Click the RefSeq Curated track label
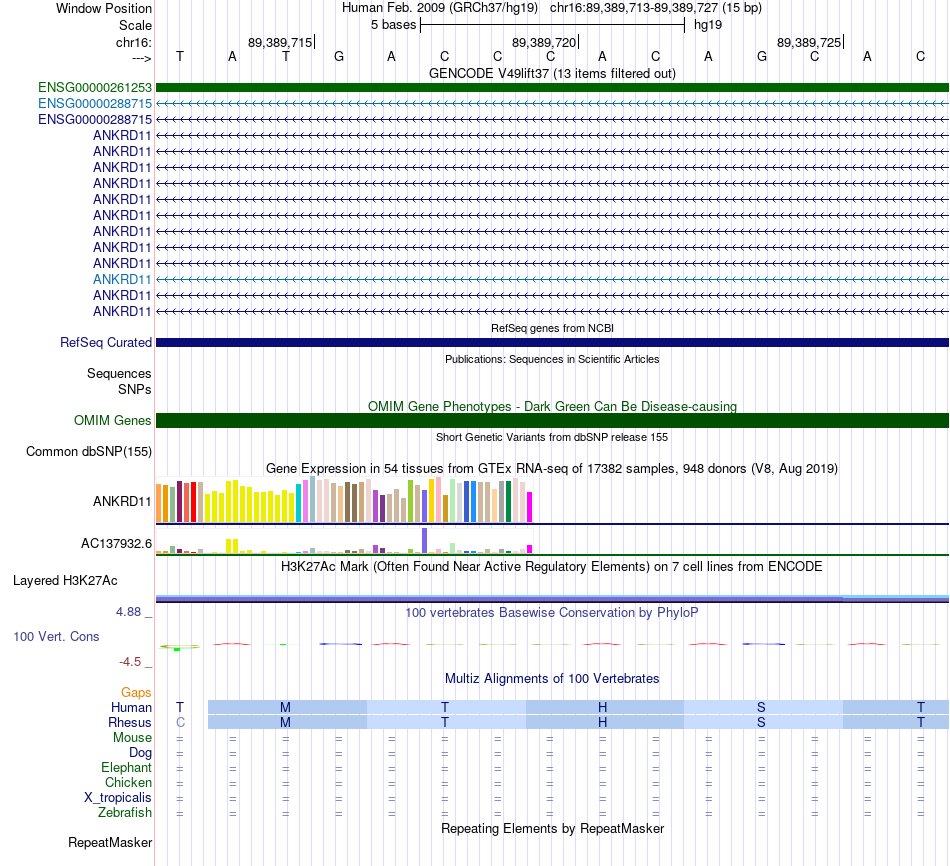Viewport: 950px width, 866px height. (x=105, y=342)
